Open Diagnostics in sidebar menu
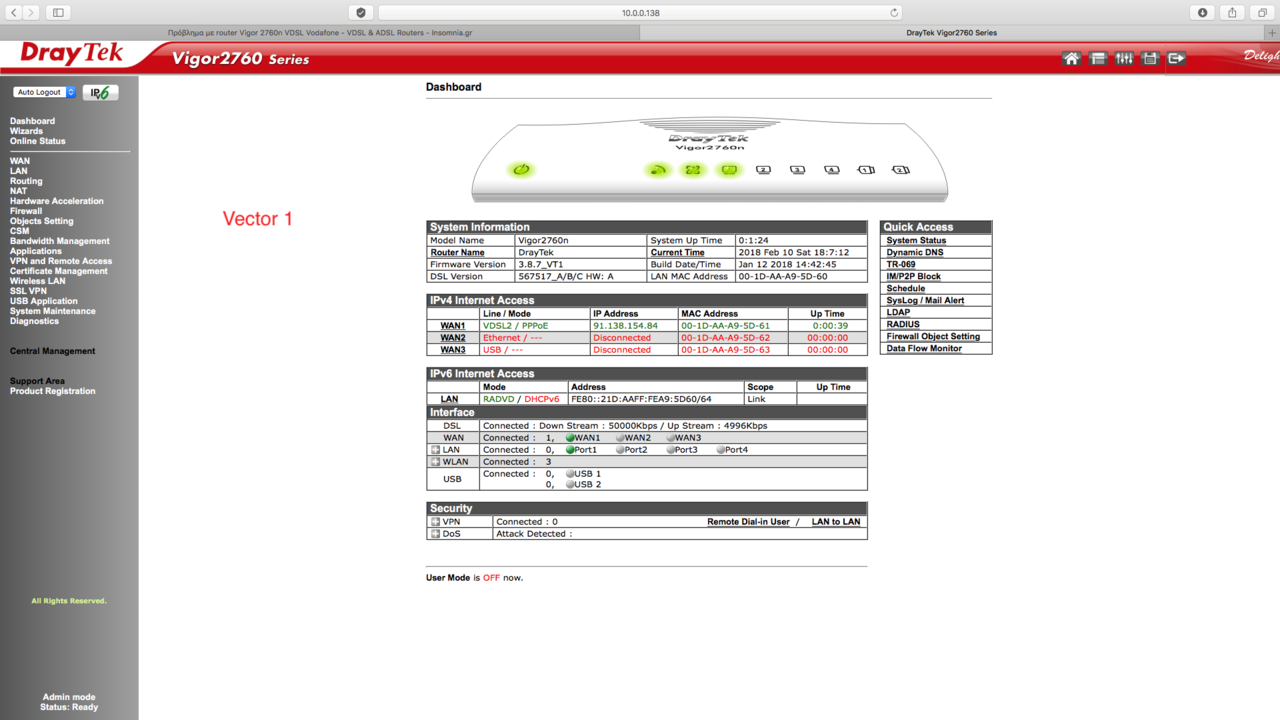The width and height of the screenshot is (1280, 720). click(34, 321)
